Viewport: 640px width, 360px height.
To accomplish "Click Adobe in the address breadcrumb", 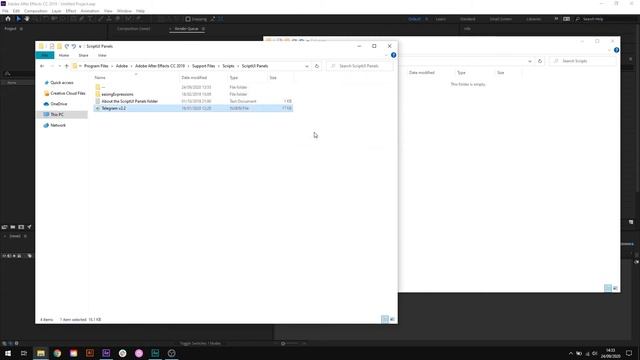I will click(122, 66).
